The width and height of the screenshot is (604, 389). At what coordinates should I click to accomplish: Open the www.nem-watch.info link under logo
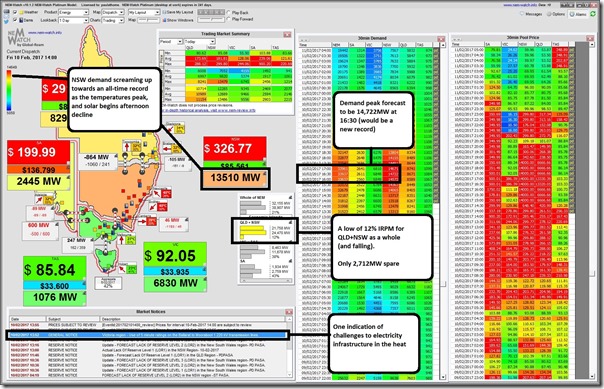[x=45, y=33]
